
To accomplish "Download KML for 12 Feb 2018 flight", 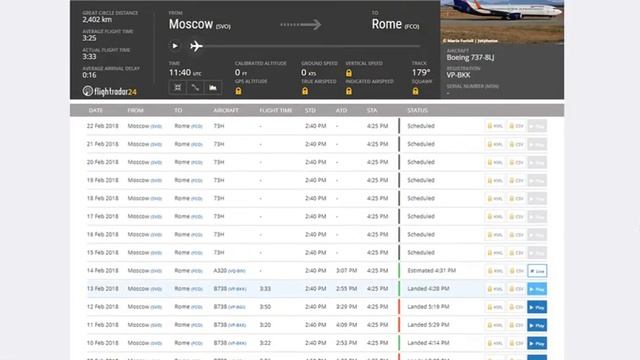I will 495,307.
